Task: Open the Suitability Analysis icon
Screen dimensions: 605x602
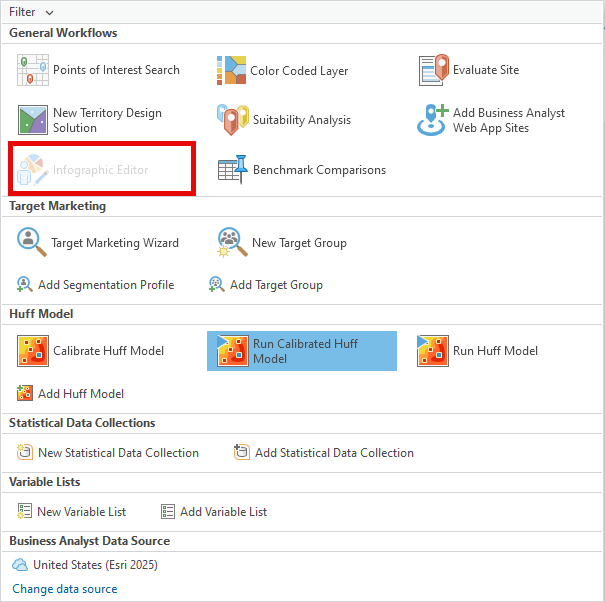Action: (x=232, y=120)
